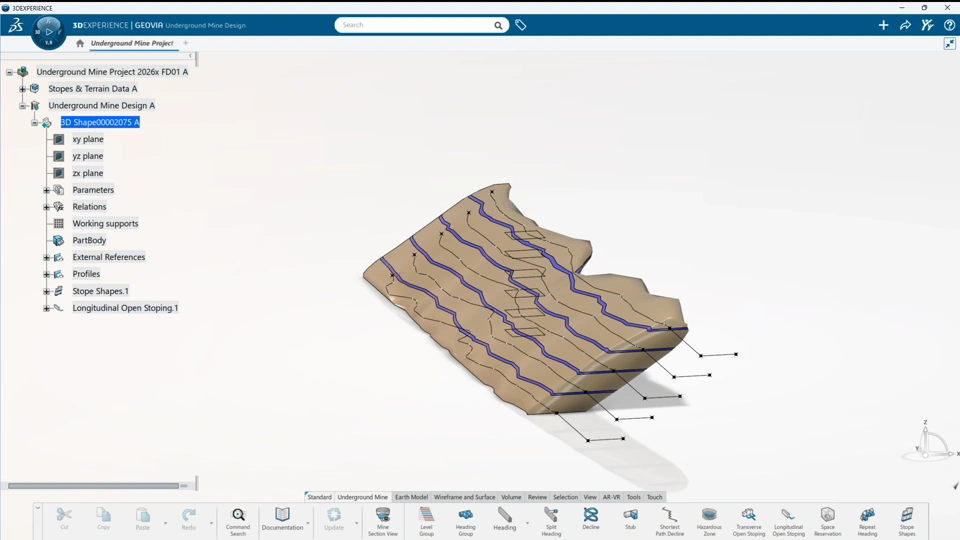The image size is (960, 540).
Task: Select the Hazardous Zone tool
Action: click(x=709, y=522)
